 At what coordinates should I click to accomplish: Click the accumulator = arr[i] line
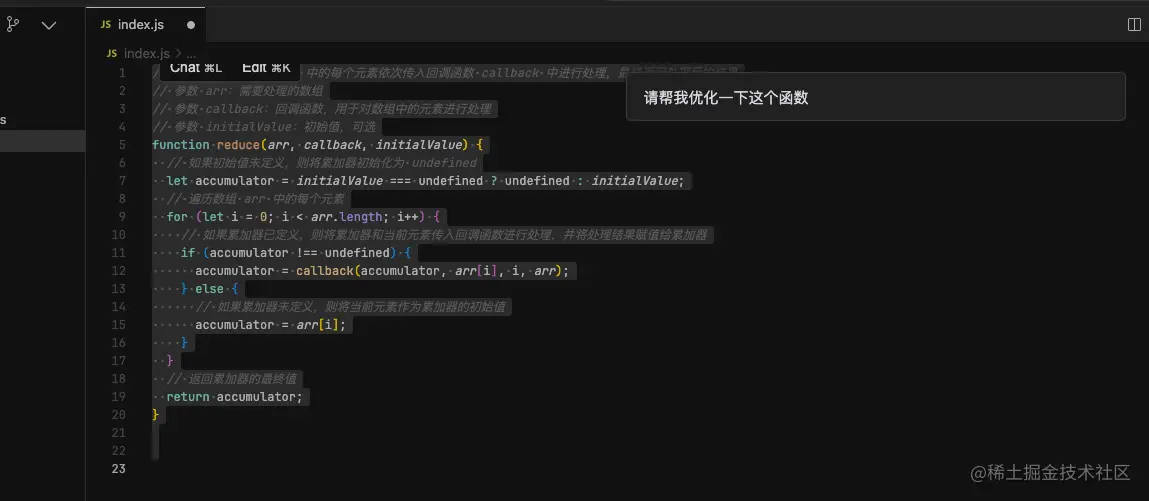[x=270, y=324]
